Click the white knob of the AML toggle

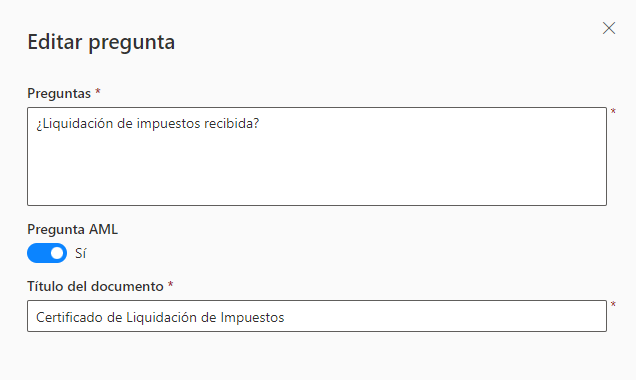(x=57, y=253)
